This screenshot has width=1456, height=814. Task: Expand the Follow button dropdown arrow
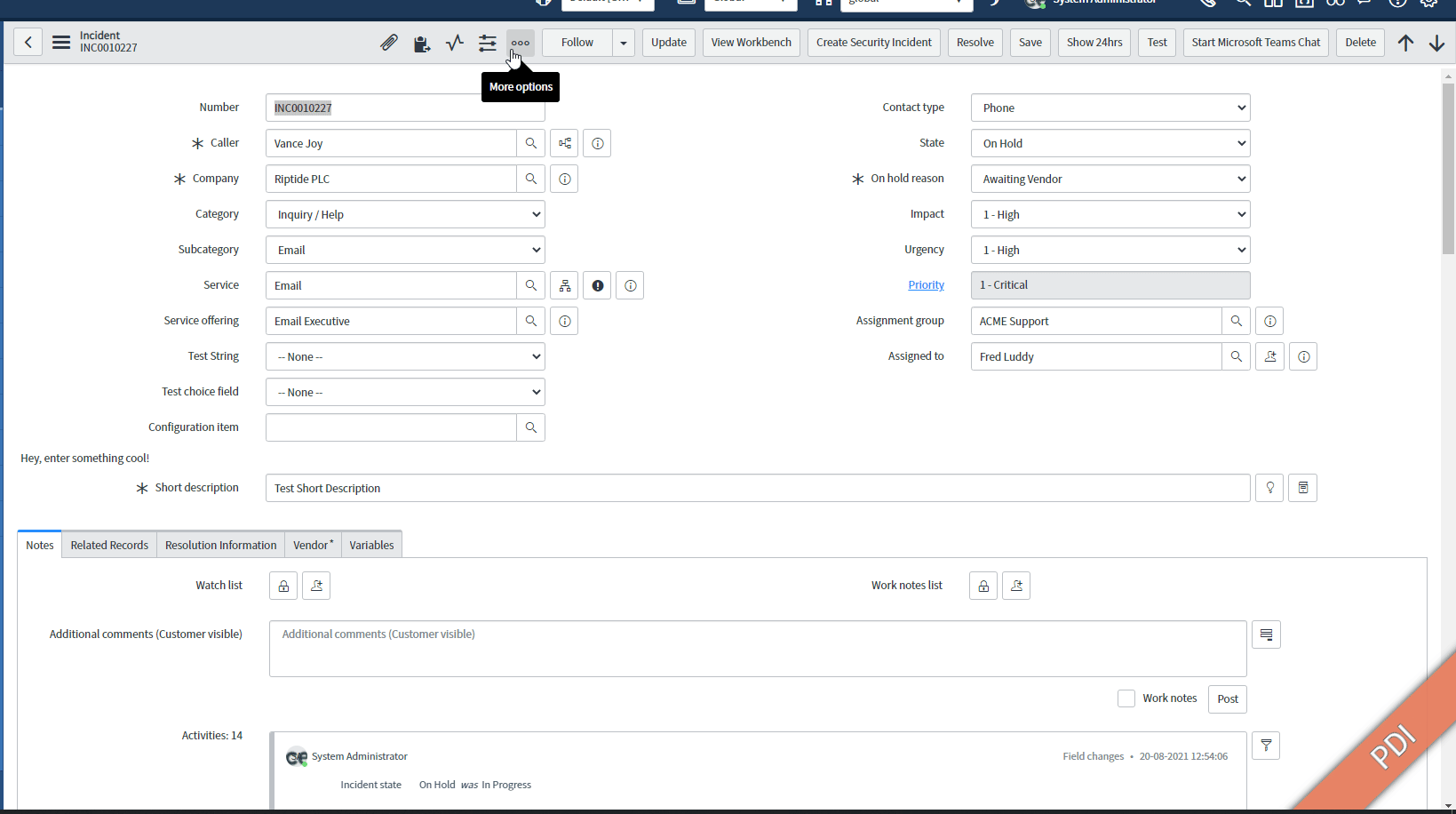pos(623,42)
